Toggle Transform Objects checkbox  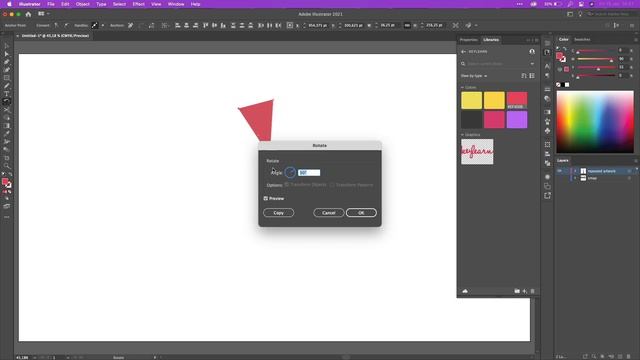click(287, 185)
